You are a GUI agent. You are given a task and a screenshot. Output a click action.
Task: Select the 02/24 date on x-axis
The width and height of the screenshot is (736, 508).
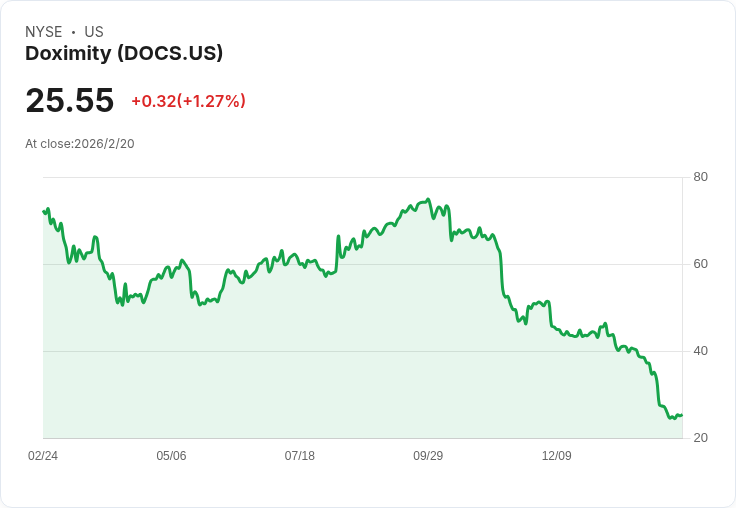[x=43, y=455]
